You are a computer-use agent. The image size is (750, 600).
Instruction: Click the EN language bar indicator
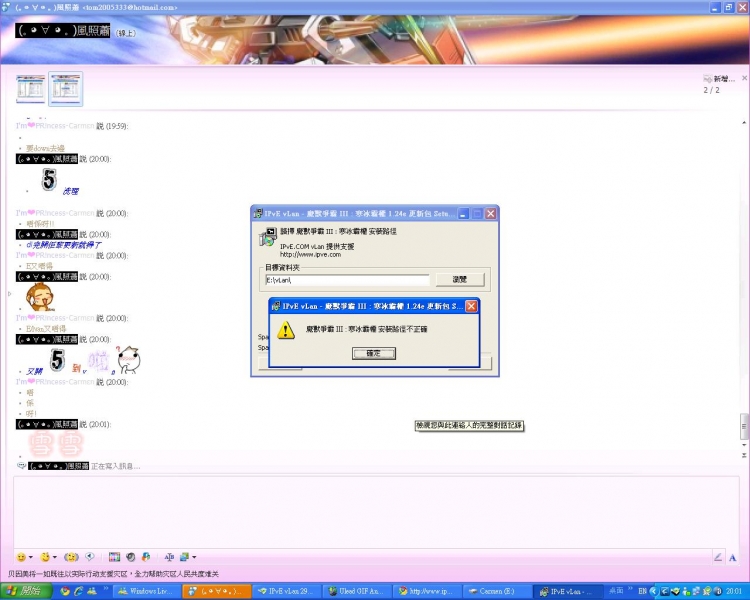click(x=642, y=591)
